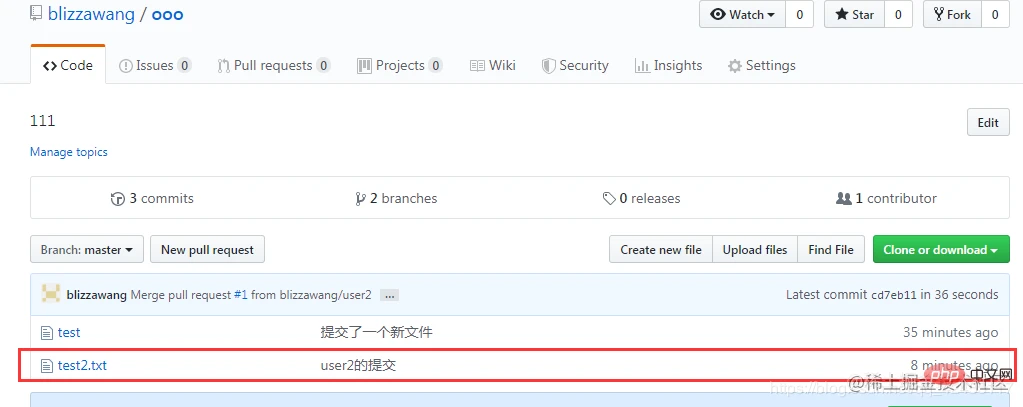Go to the Settings tab
The height and width of the screenshot is (407, 1023).
pyautogui.click(x=761, y=65)
